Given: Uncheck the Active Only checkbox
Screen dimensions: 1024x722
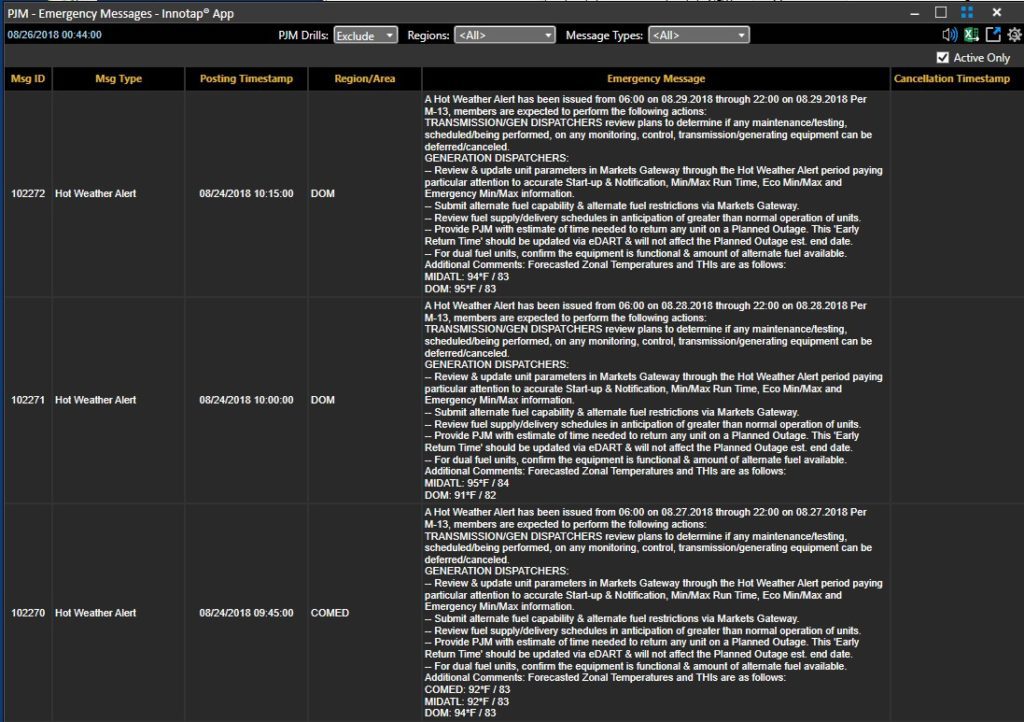Looking at the screenshot, I should pyautogui.click(x=942, y=57).
